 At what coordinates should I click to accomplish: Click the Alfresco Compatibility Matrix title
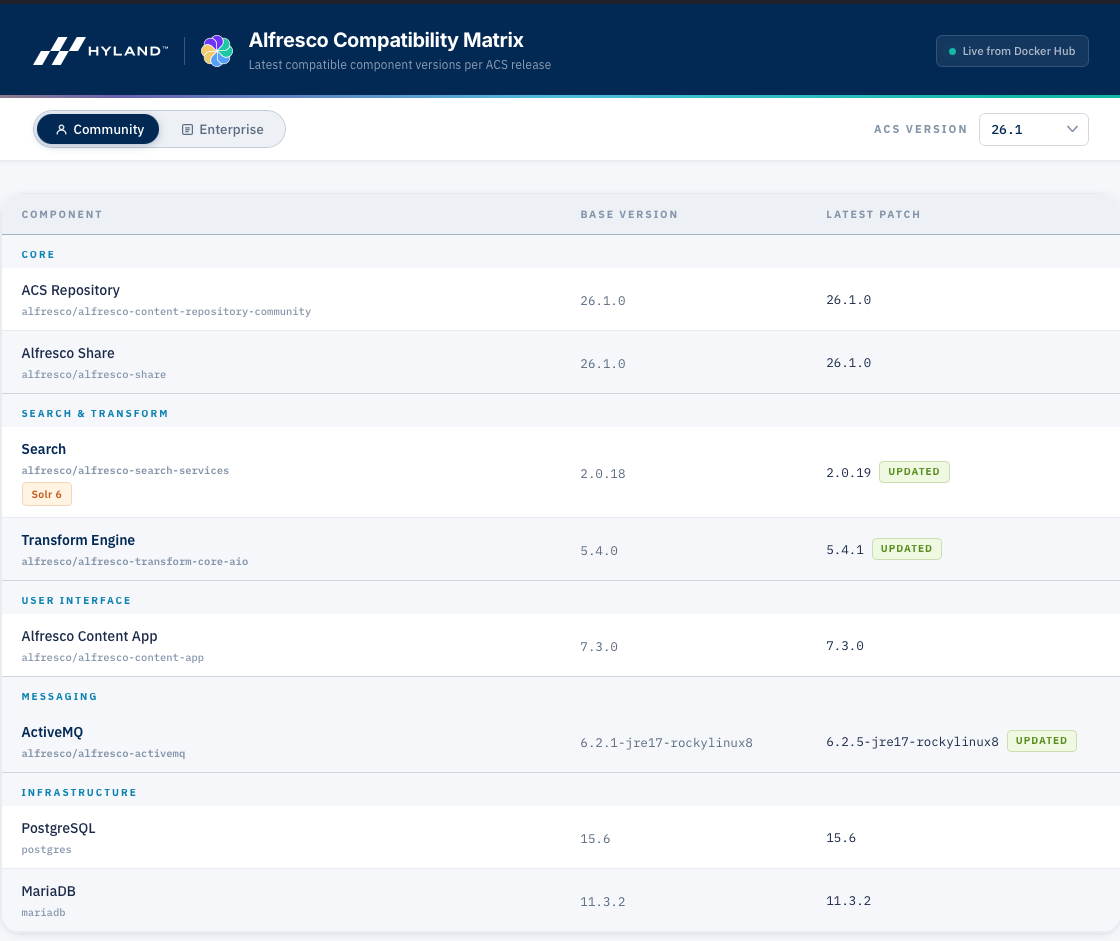(x=386, y=40)
